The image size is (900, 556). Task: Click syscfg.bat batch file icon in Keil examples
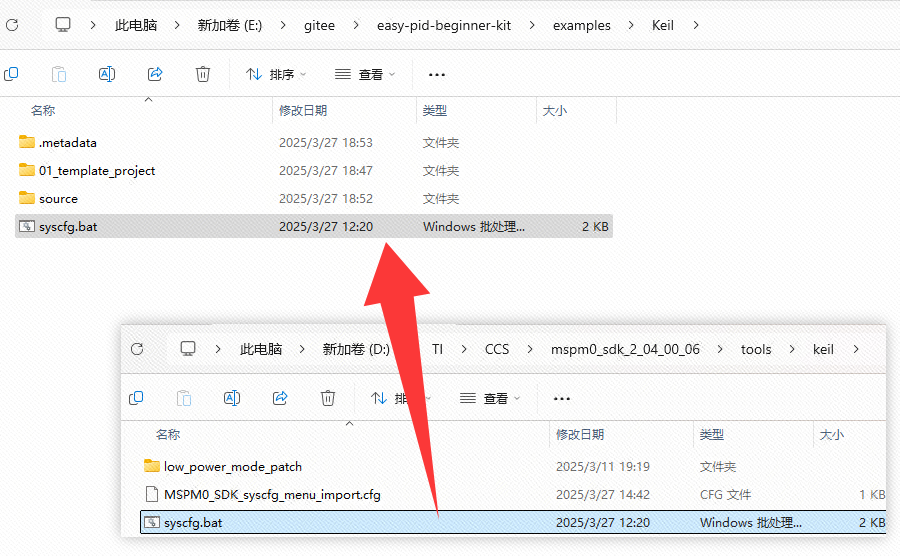click(26, 226)
